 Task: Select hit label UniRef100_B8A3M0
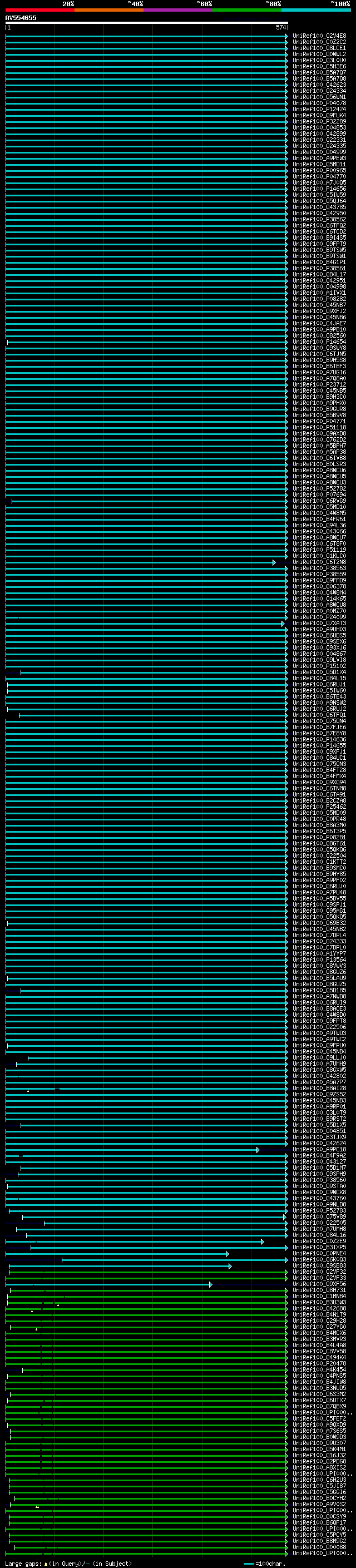[x=319, y=825]
